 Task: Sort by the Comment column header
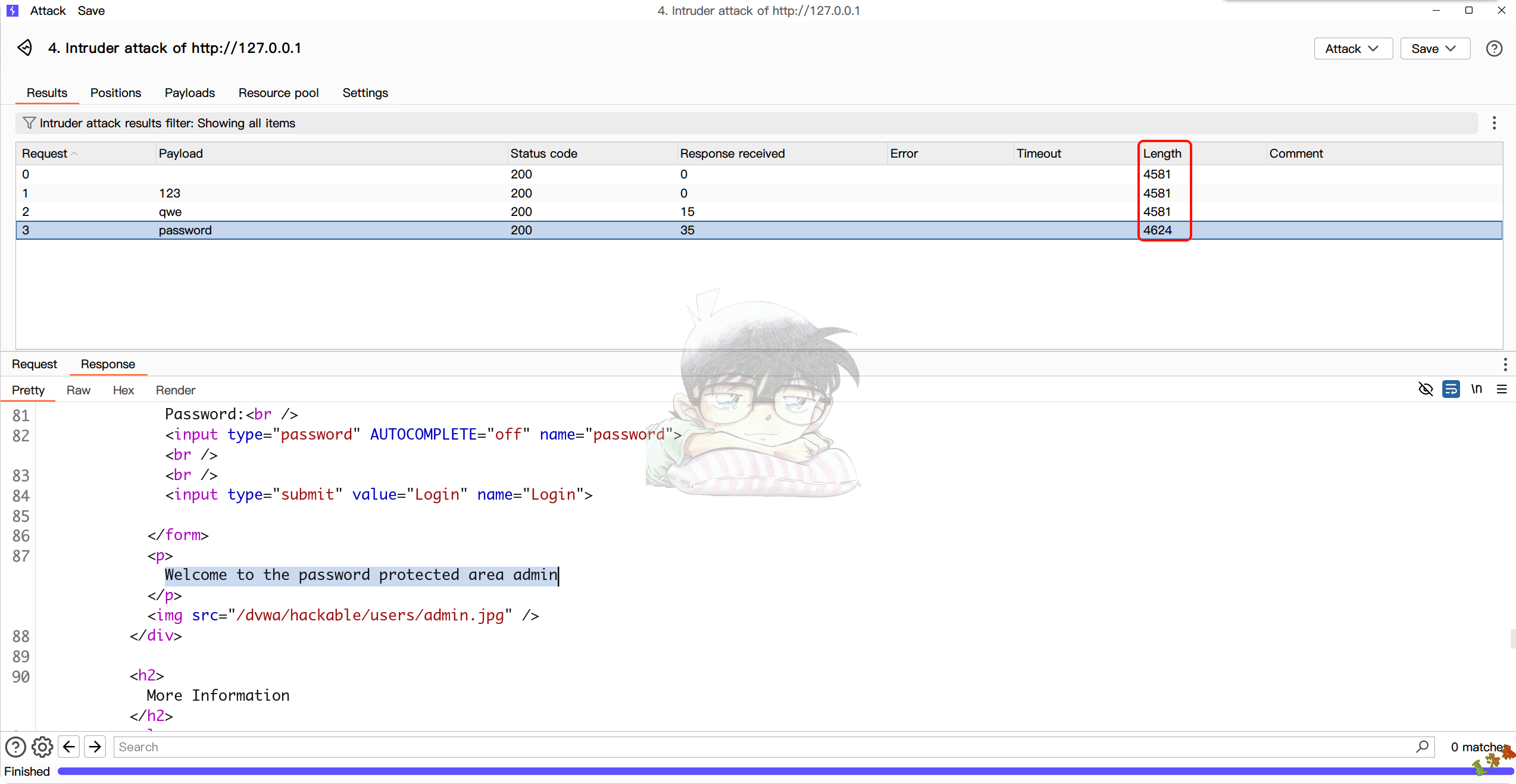coord(1384,153)
